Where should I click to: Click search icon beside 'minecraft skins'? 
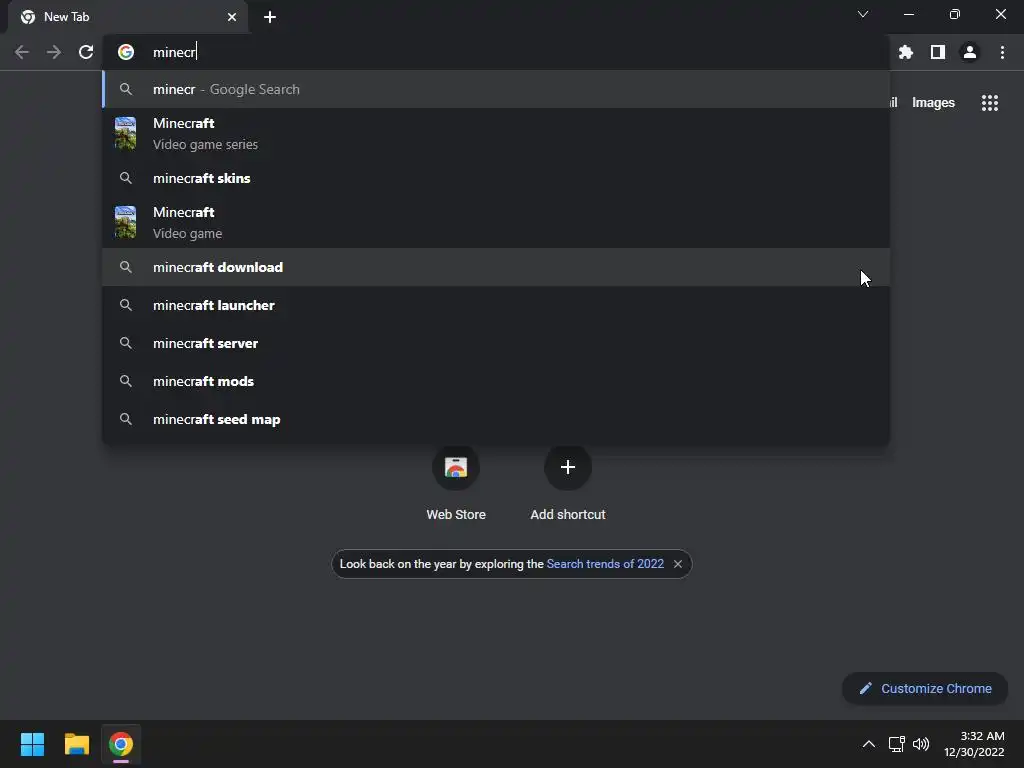[x=126, y=178]
